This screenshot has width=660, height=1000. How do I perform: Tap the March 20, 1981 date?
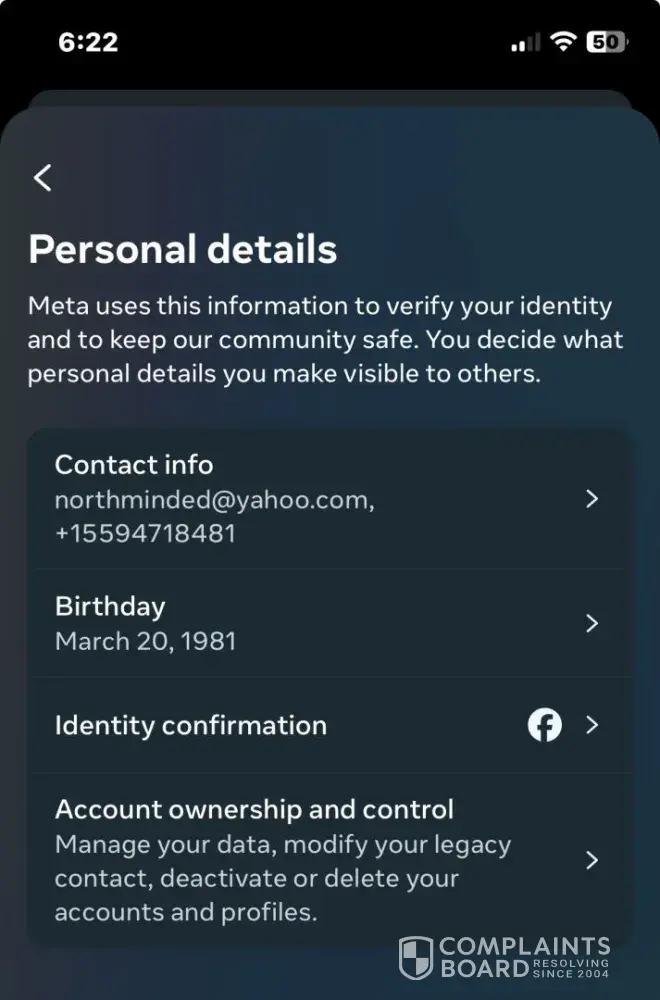click(145, 642)
